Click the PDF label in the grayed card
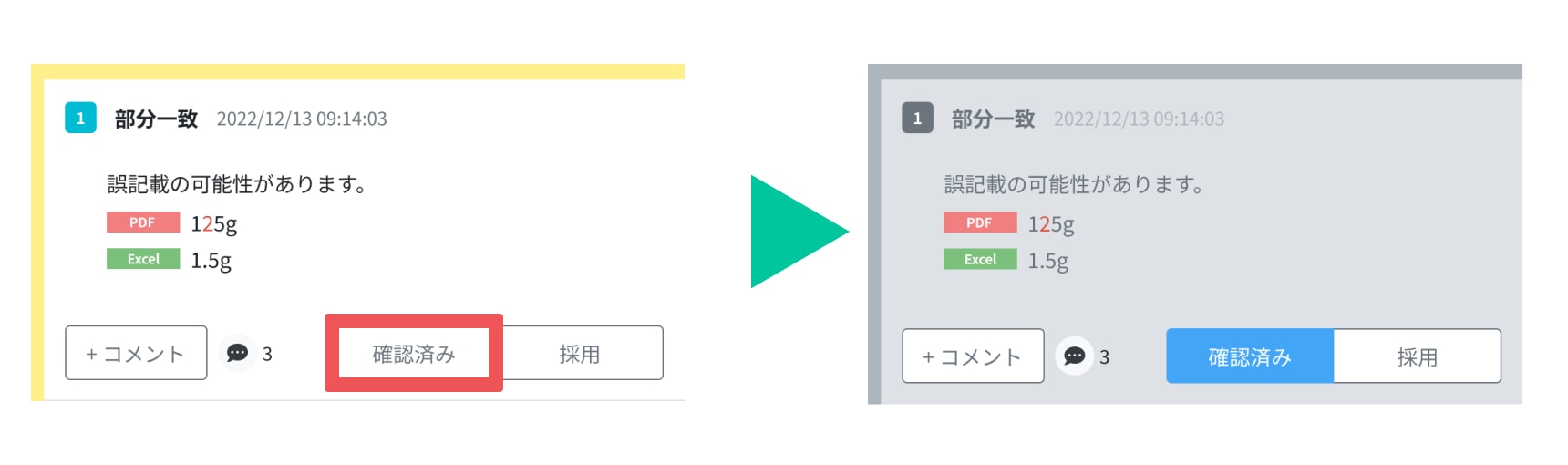This screenshot has width=1568, height=465. (x=980, y=222)
